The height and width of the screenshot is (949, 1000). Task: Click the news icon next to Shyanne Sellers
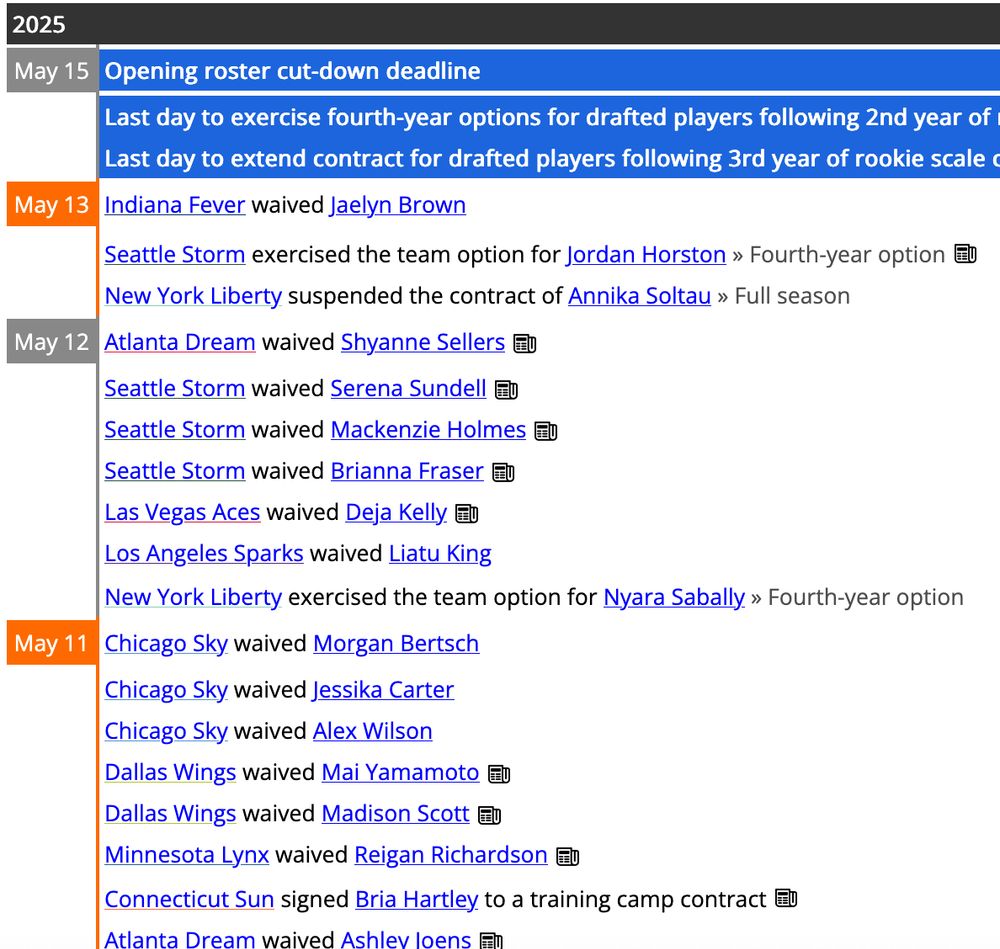tap(527, 343)
